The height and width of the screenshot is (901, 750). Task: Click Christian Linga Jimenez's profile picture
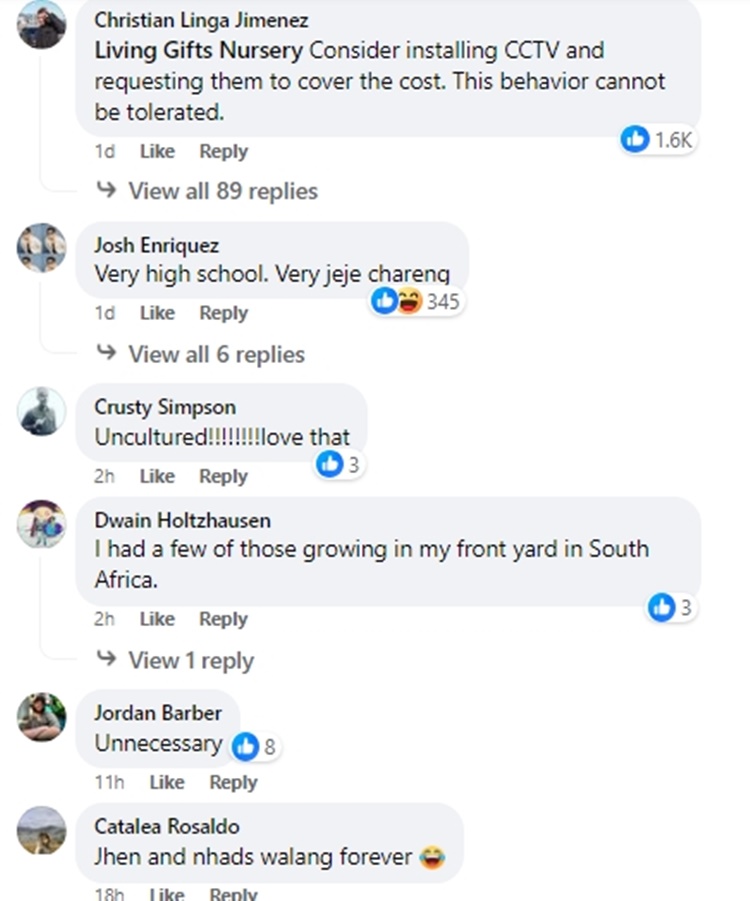coord(42,24)
